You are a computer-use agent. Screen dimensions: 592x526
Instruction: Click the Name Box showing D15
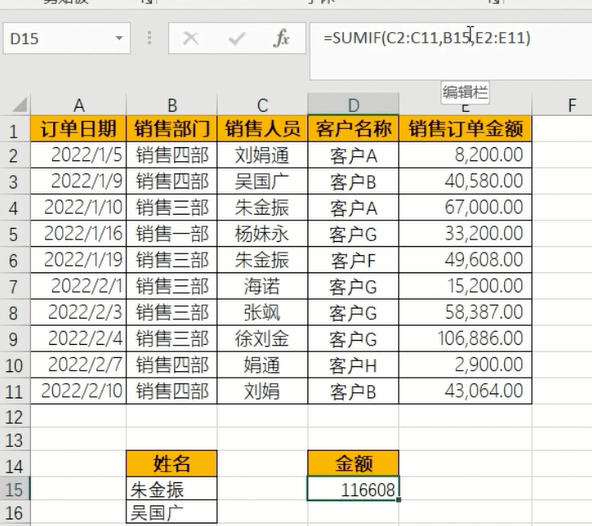coord(67,38)
